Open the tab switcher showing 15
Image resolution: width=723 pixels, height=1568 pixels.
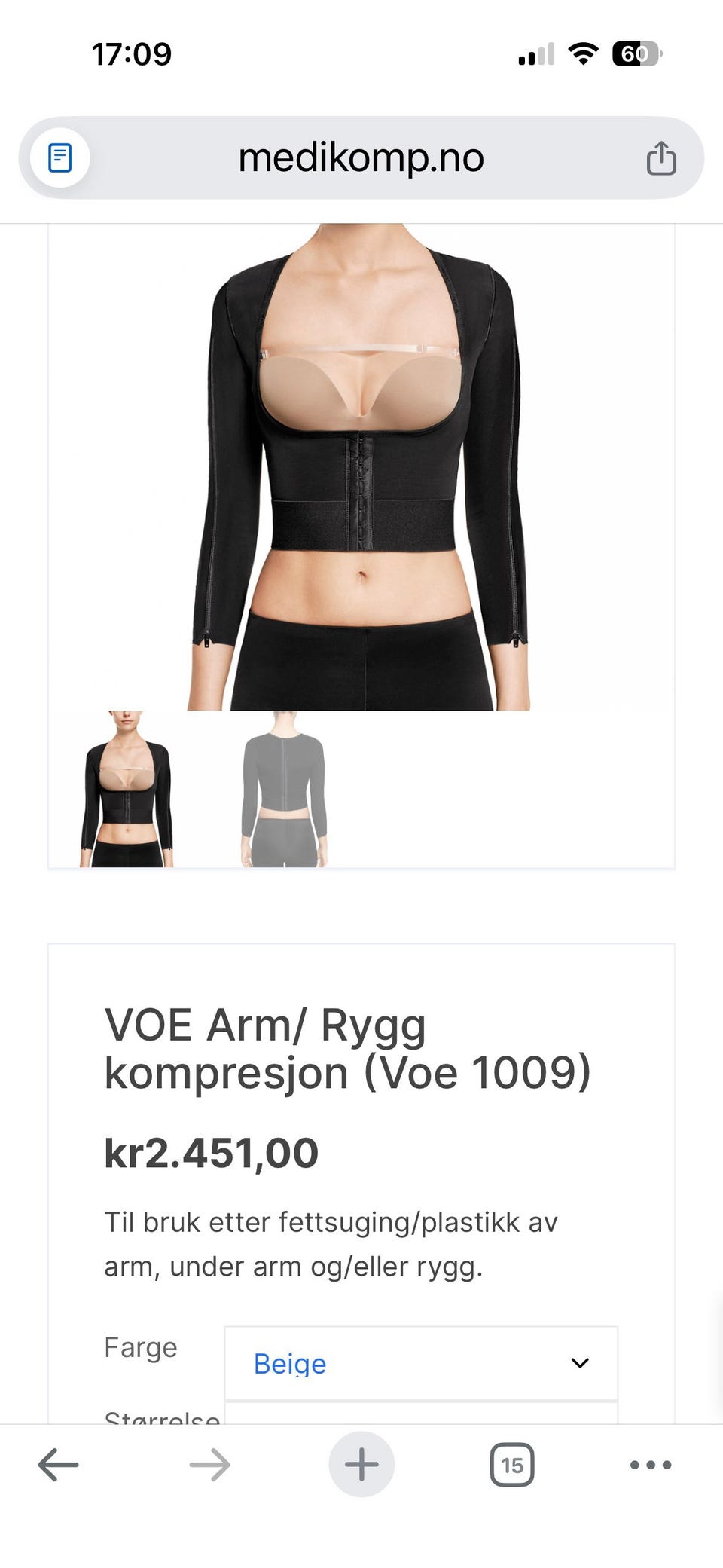pyautogui.click(x=512, y=1465)
